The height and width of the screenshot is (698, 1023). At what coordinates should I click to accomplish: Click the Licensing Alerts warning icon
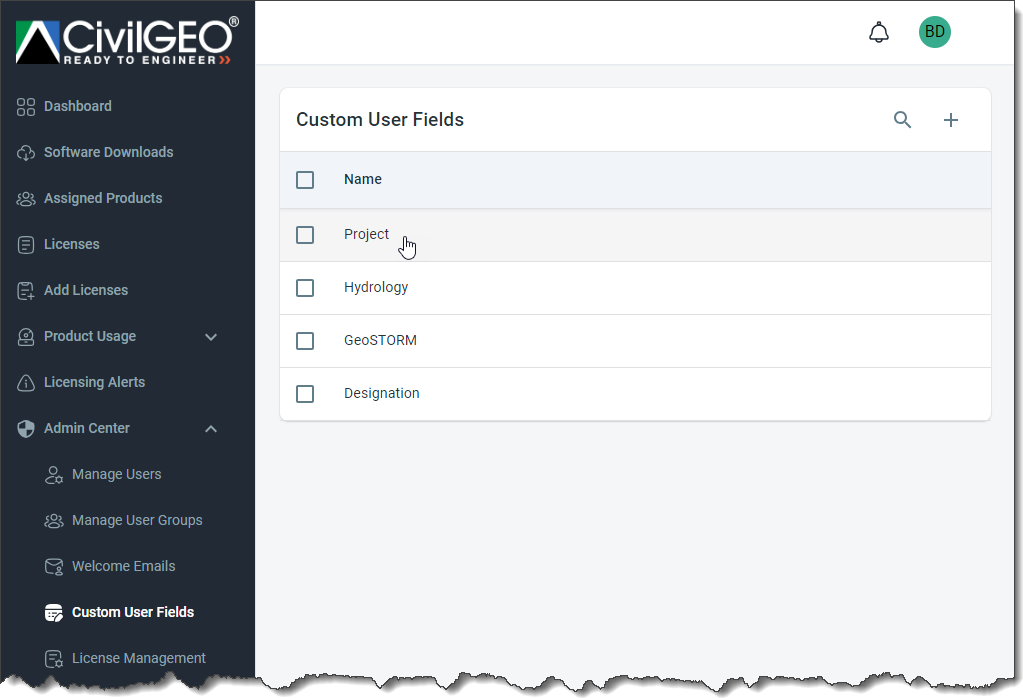[25, 383]
